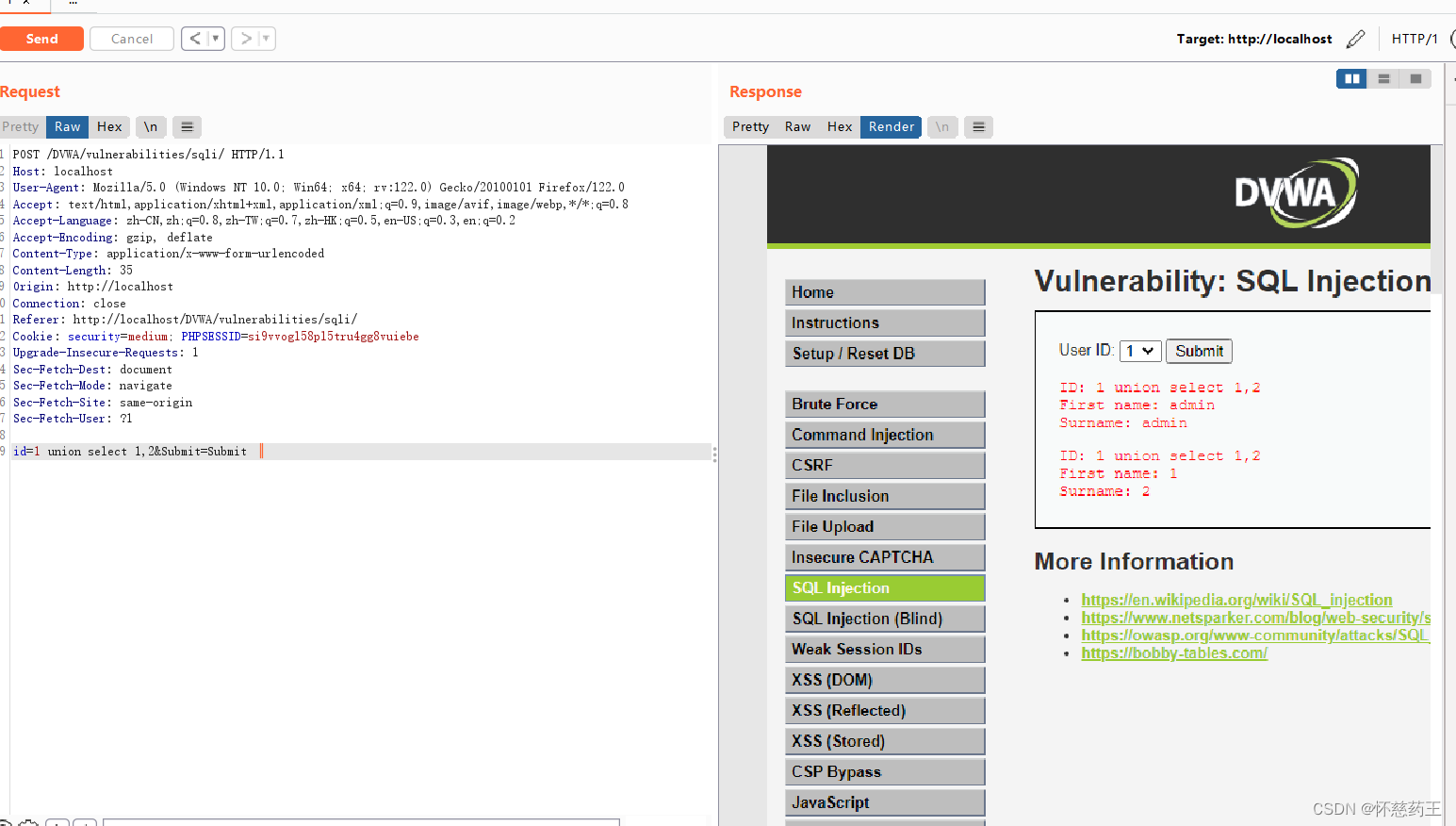Open the wikipedia SQL_injection link
1456x826 pixels.
pyautogui.click(x=1236, y=600)
